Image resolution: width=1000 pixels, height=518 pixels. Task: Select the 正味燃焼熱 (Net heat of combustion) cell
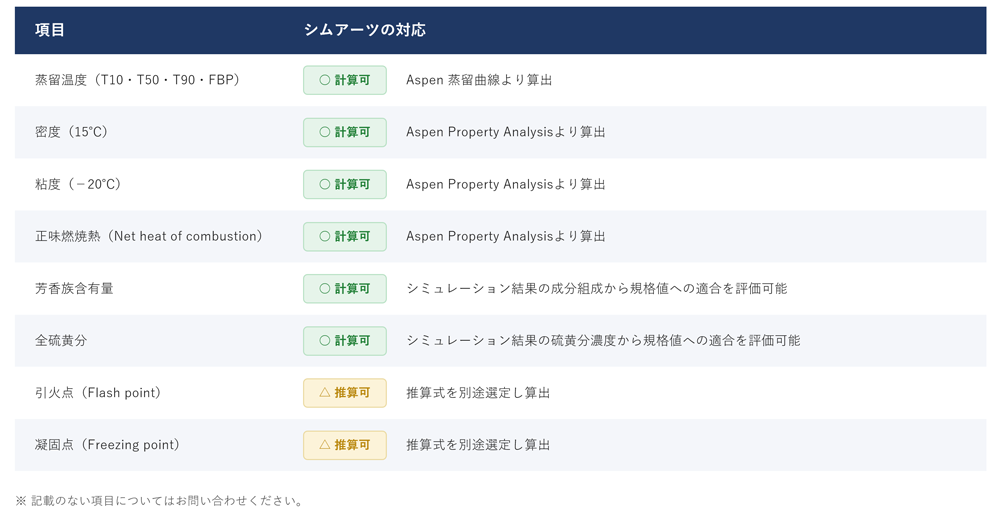coord(149,237)
